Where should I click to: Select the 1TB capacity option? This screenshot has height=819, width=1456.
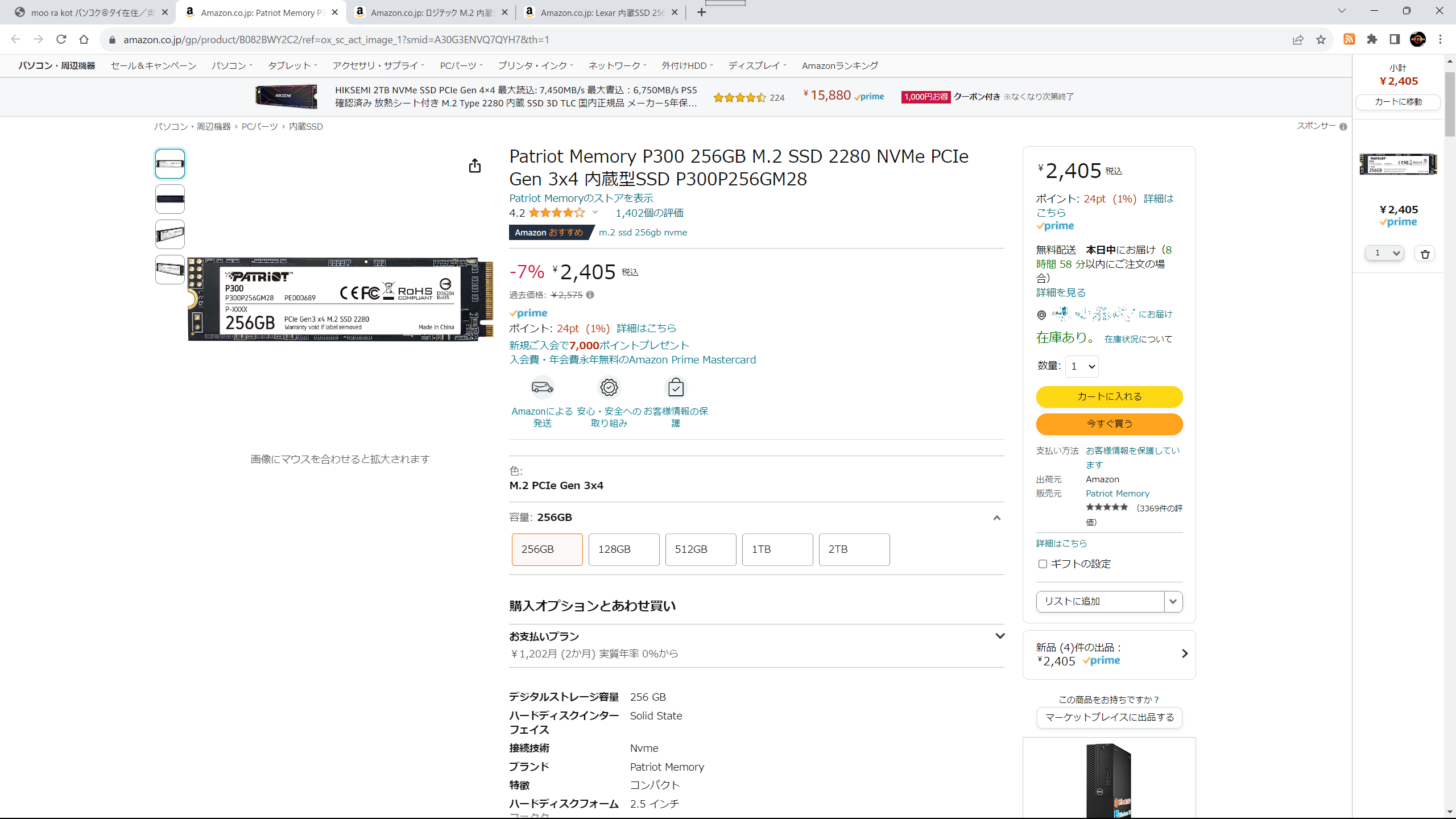pyautogui.click(x=777, y=549)
